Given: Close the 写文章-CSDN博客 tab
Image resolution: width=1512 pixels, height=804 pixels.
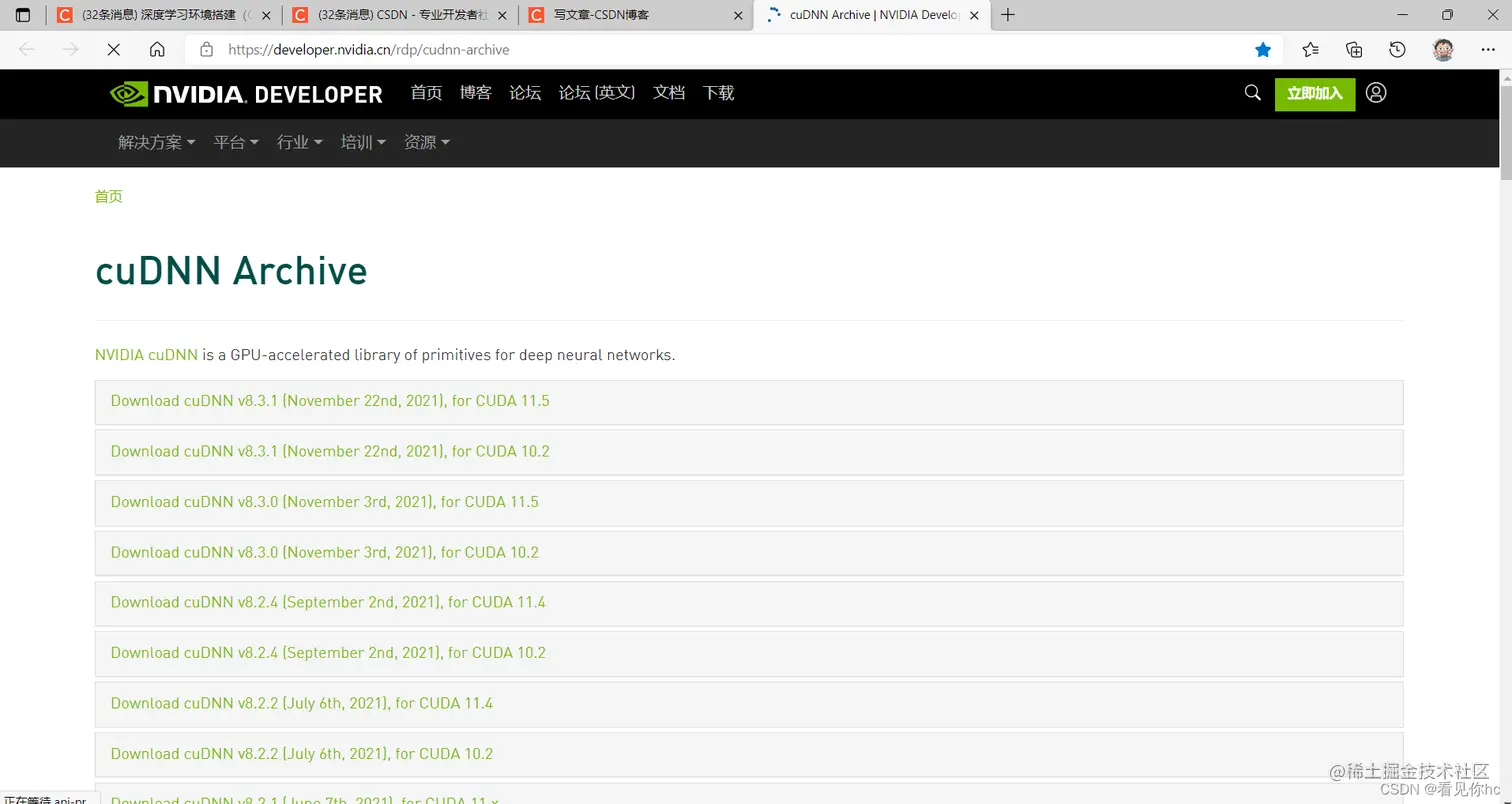Looking at the screenshot, I should pyautogui.click(x=739, y=15).
